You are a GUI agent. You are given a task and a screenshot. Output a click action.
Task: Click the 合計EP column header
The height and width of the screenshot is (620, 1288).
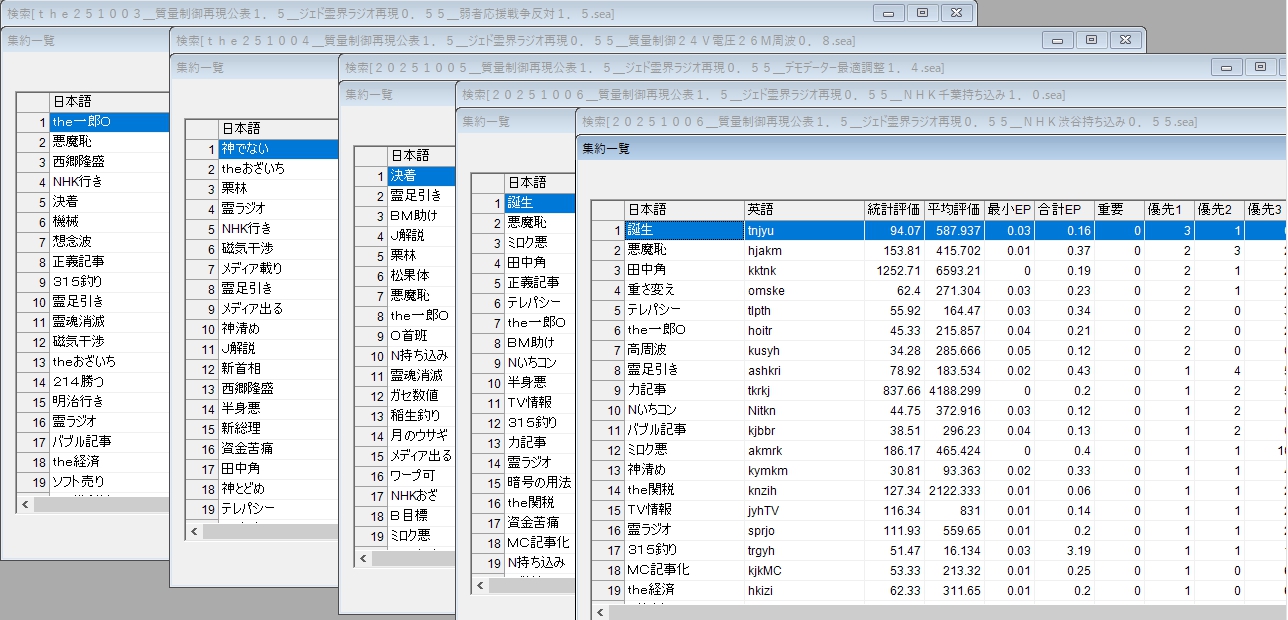1060,210
